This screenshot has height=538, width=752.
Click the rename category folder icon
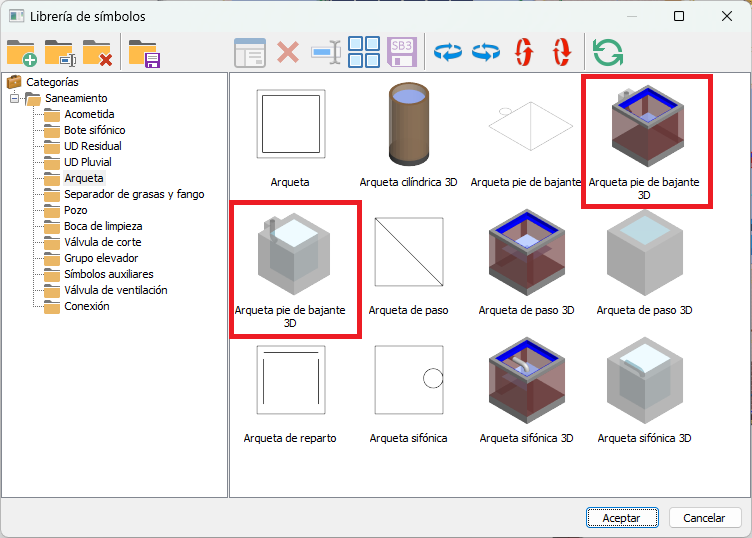(x=60, y=52)
